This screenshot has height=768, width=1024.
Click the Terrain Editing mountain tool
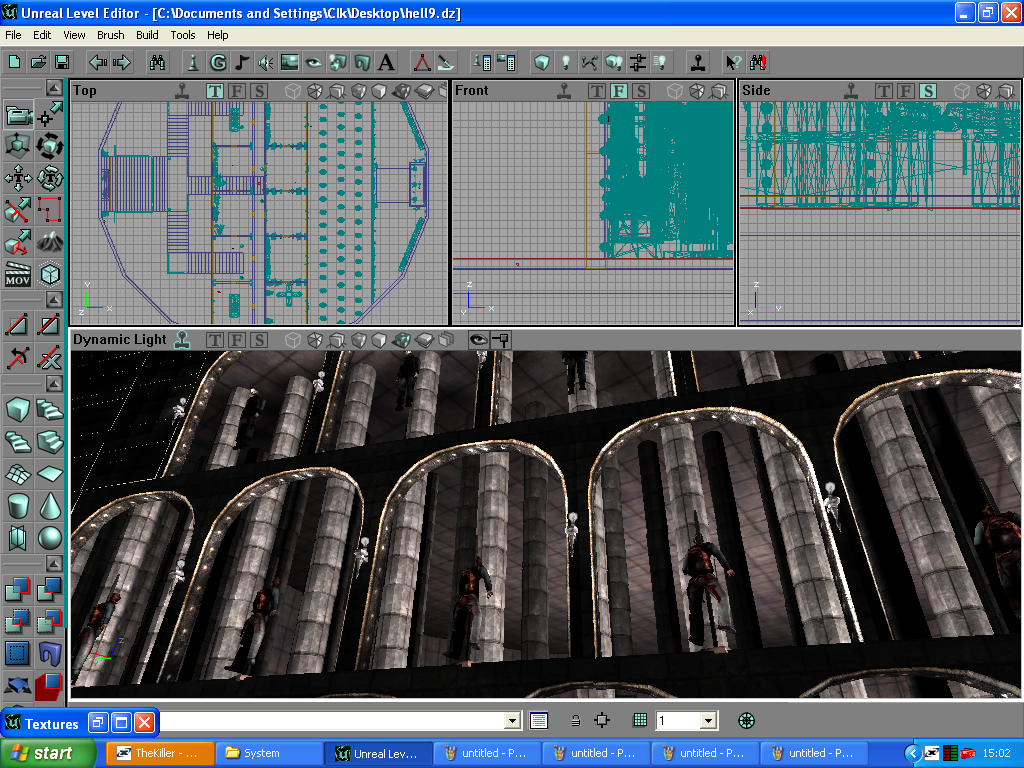50,241
